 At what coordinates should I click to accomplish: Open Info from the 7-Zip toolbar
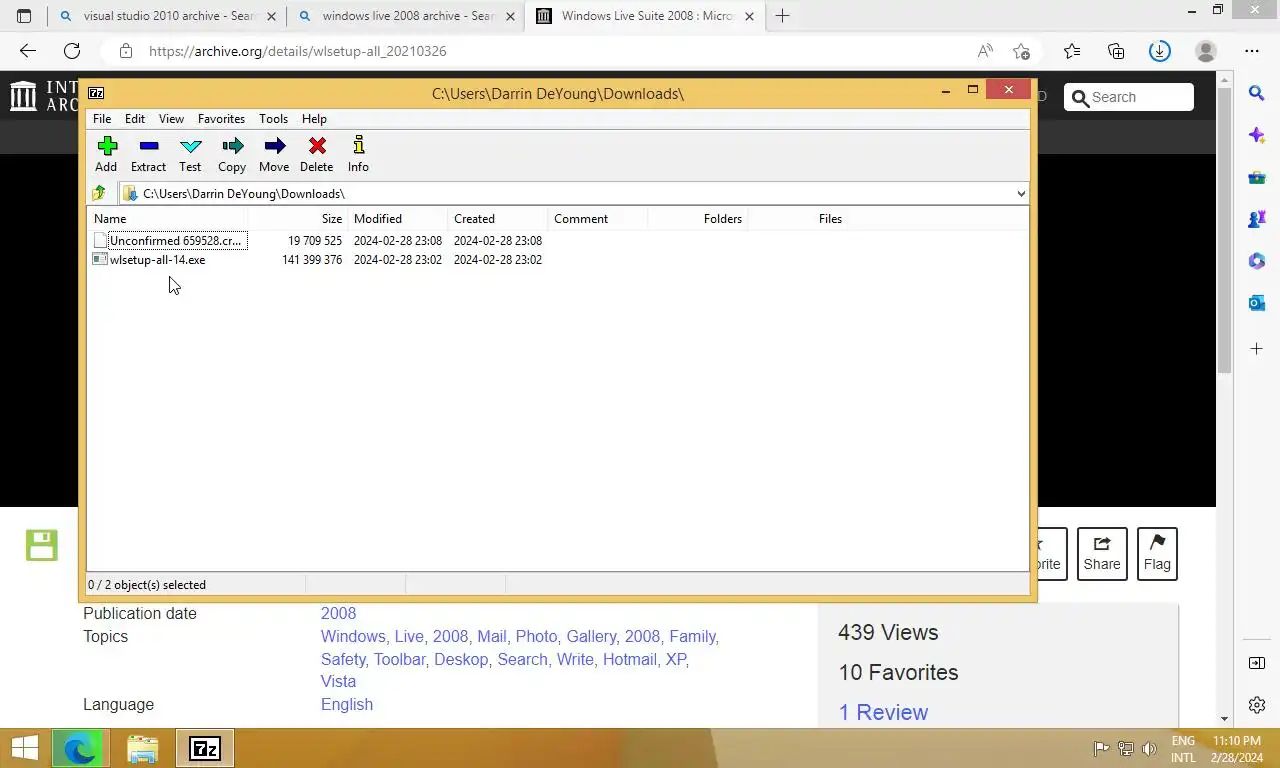click(x=358, y=154)
